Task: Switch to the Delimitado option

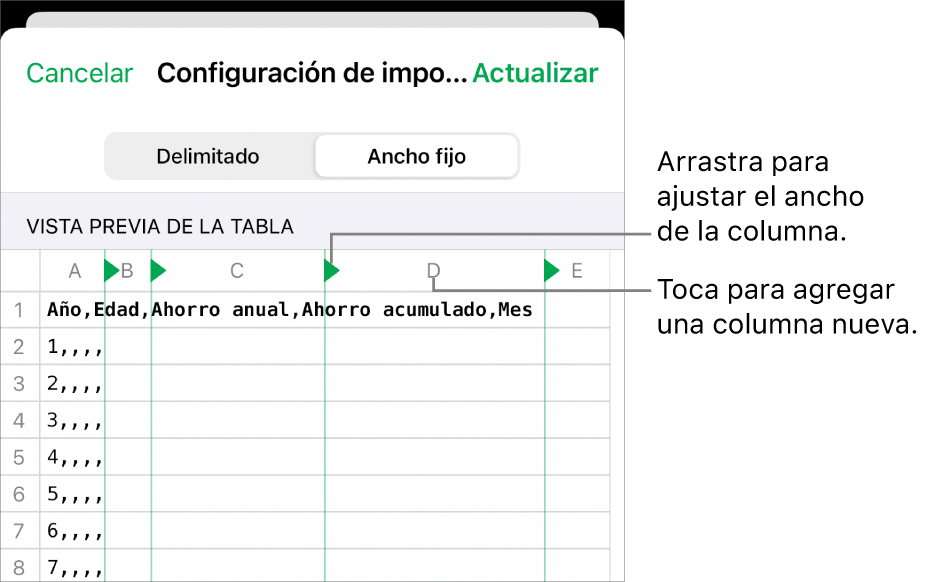Action: point(207,156)
